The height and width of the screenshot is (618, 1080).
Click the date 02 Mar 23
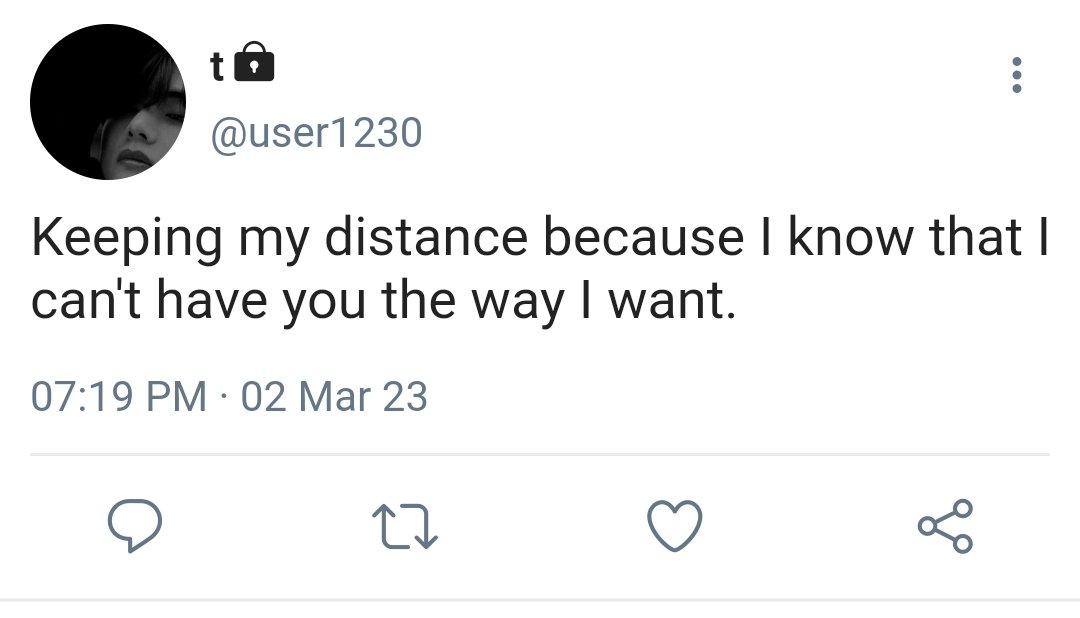click(x=334, y=397)
